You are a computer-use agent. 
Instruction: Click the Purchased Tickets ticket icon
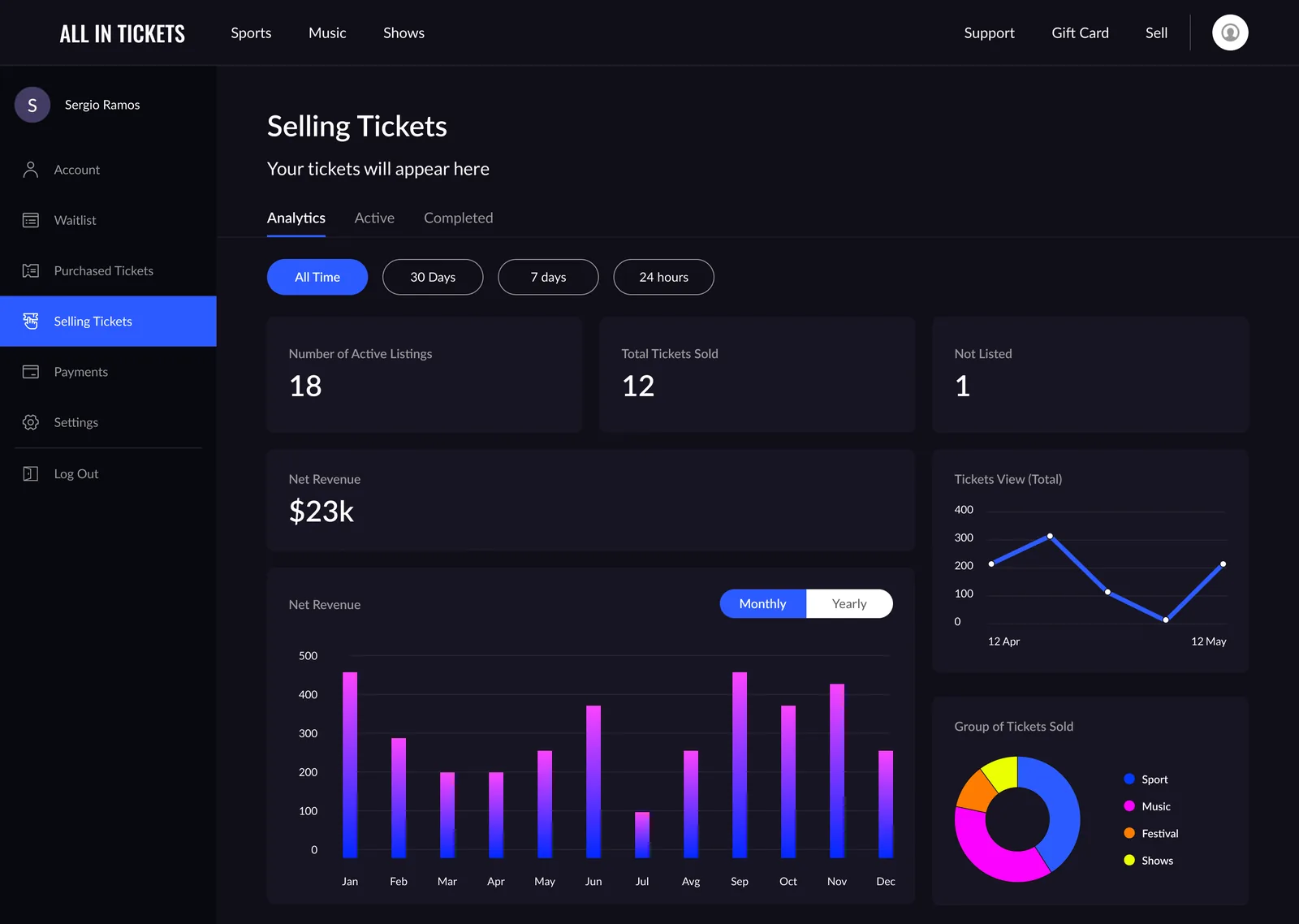(31, 270)
